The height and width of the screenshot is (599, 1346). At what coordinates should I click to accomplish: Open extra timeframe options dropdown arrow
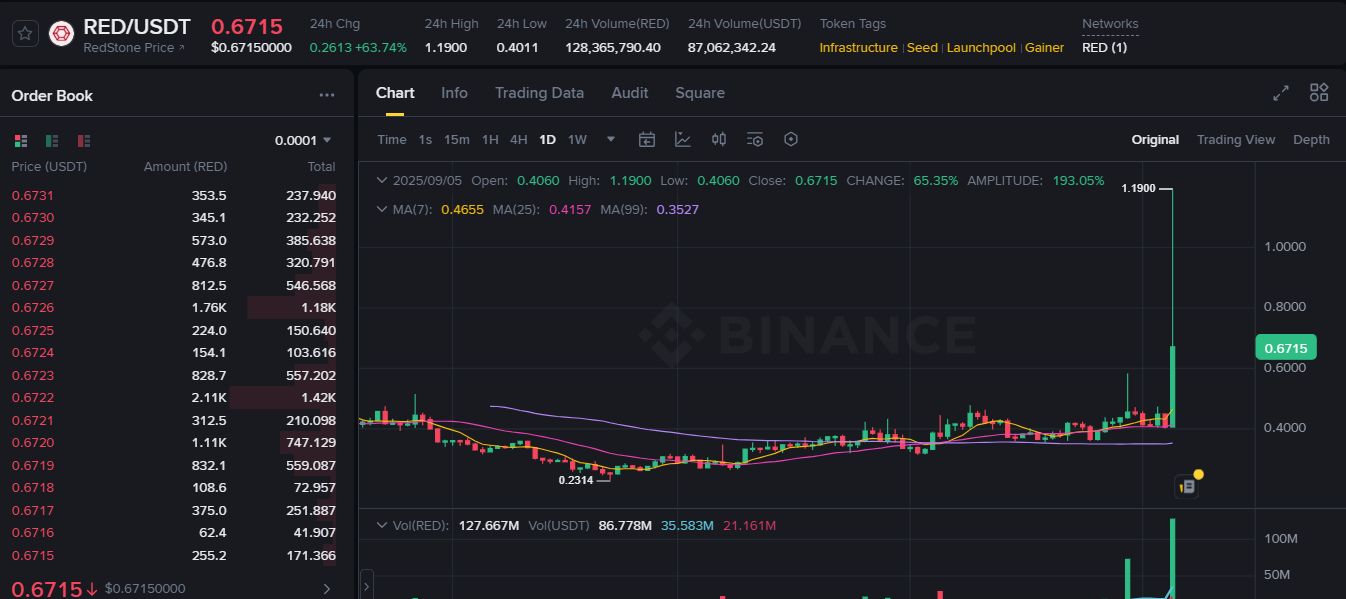click(x=610, y=140)
